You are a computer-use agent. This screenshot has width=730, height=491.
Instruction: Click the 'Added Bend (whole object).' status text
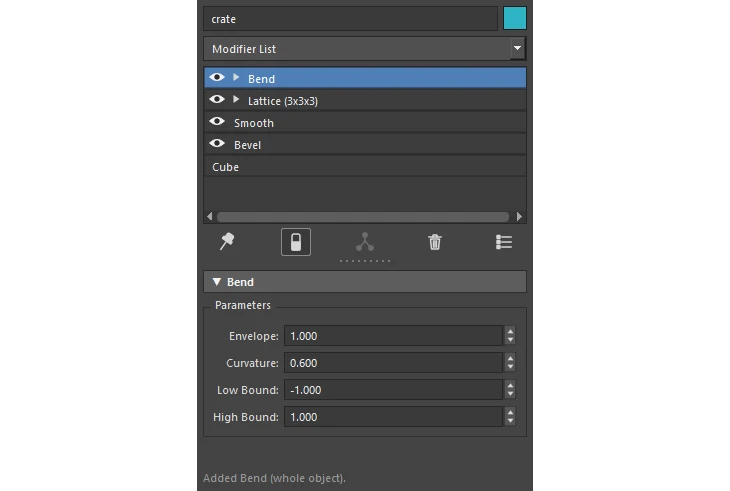(x=274, y=478)
